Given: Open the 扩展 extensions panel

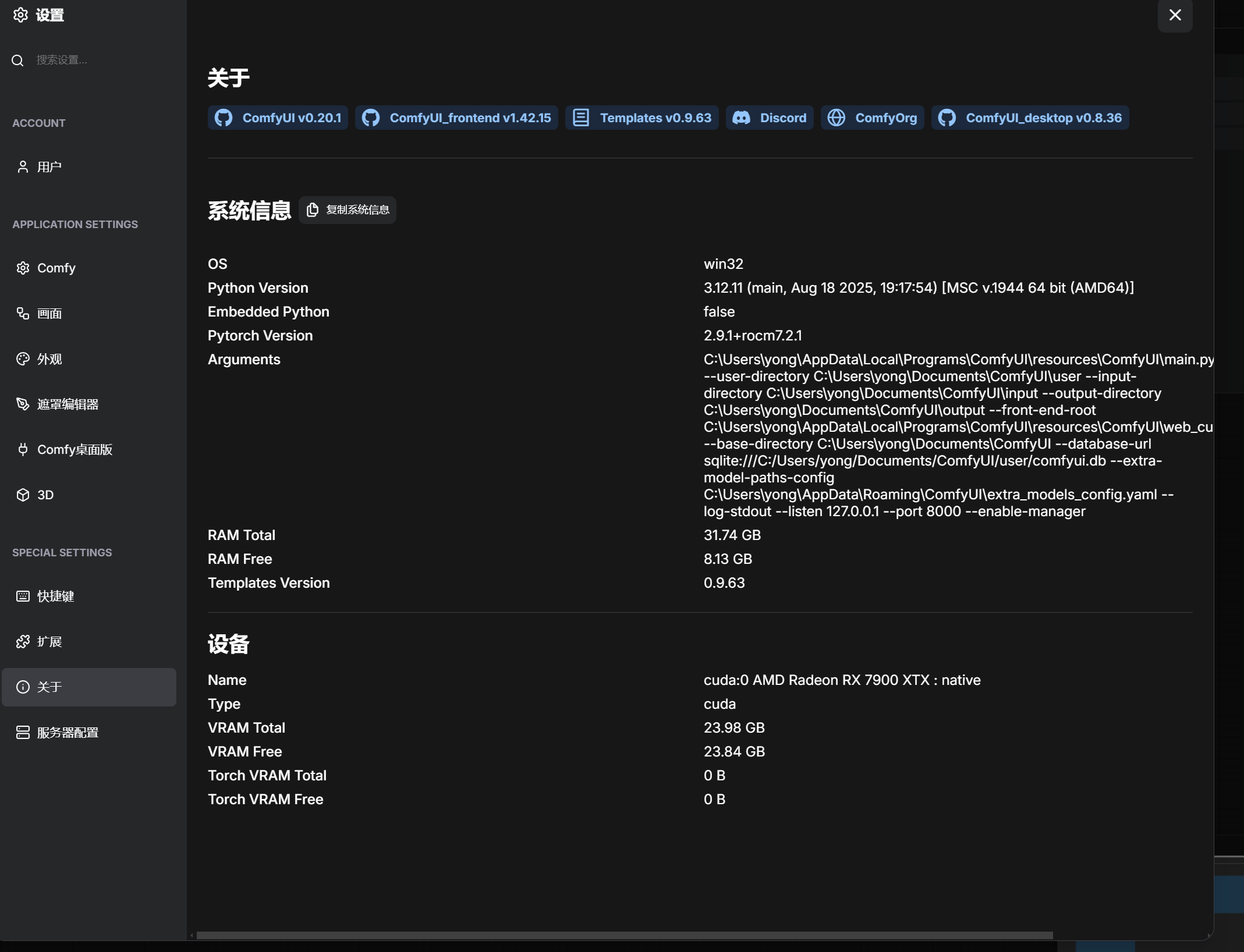Looking at the screenshot, I should 89,642.
